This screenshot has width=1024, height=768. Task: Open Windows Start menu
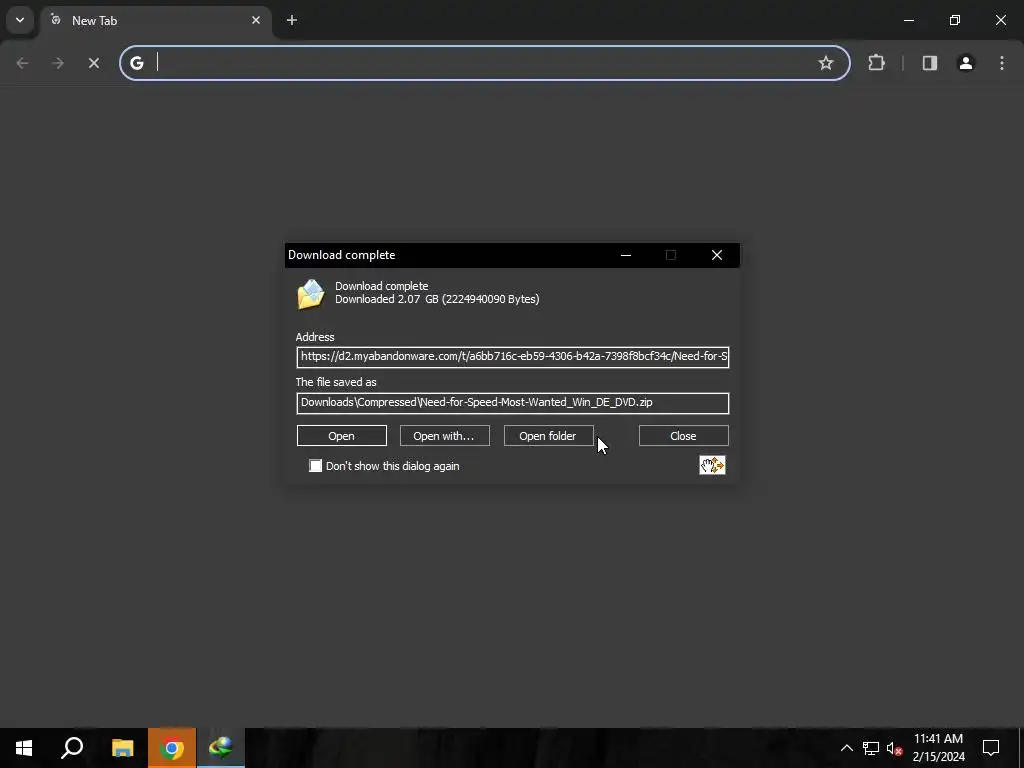[x=24, y=748]
